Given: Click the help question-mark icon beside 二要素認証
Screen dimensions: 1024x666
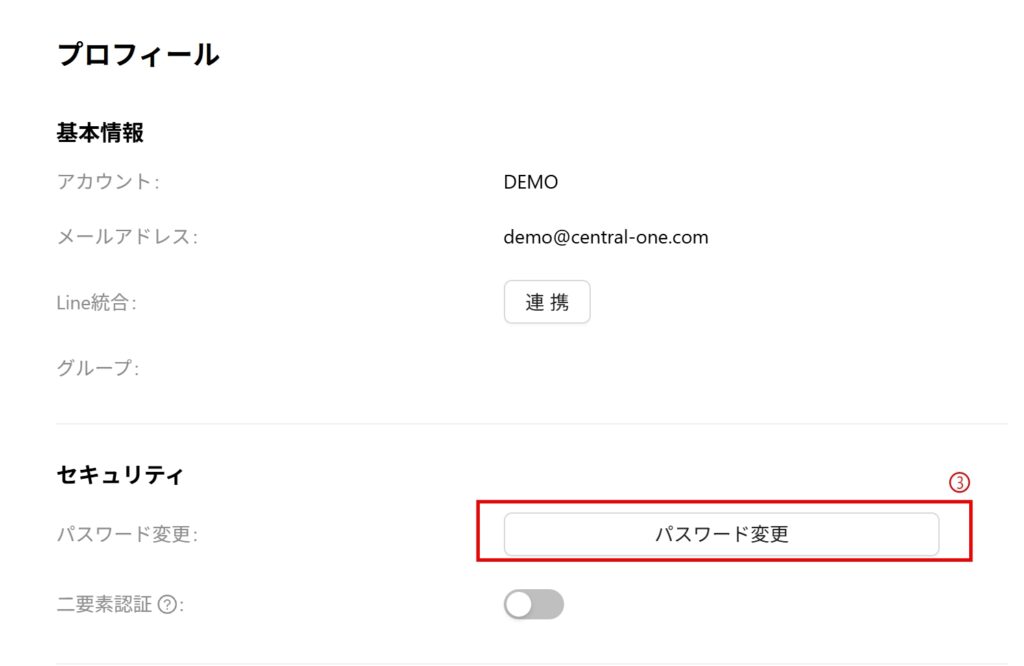Looking at the screenshot, I should (x=167, y=604).
